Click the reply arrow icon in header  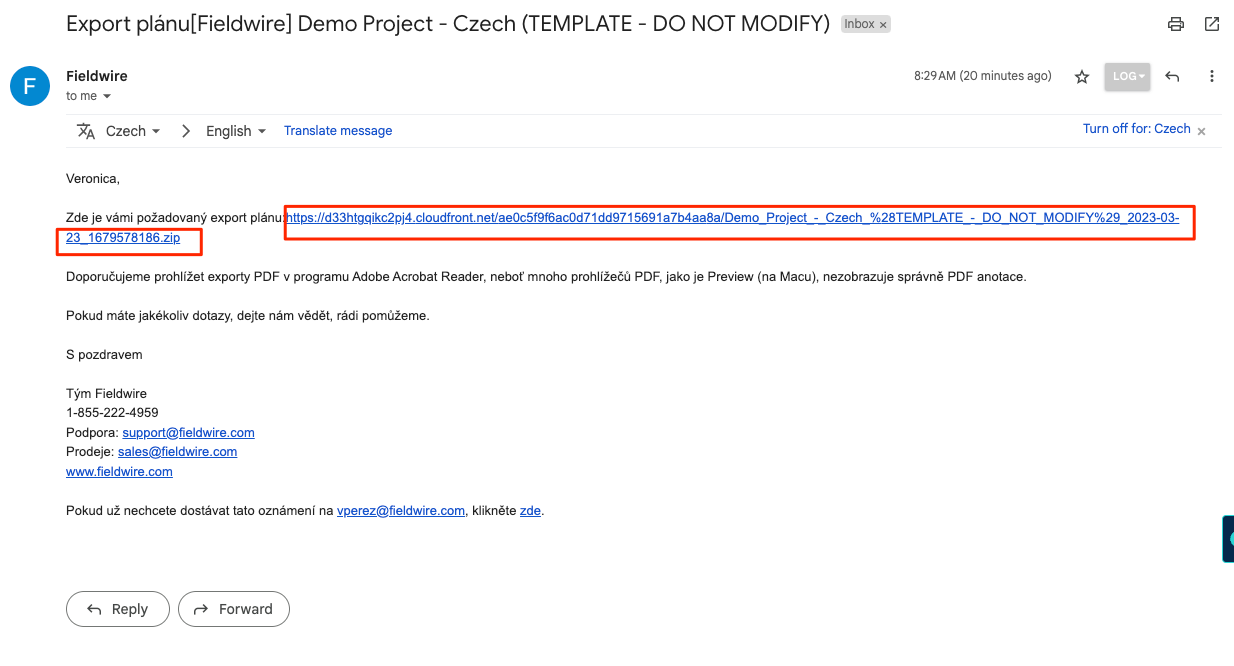point(1172,76)
